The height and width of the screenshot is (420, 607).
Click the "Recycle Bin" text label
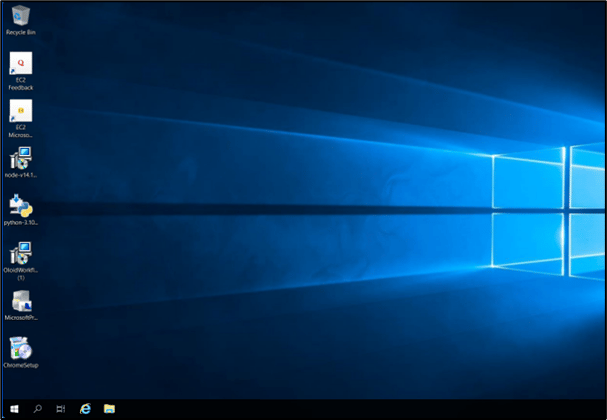pos(21,33)
